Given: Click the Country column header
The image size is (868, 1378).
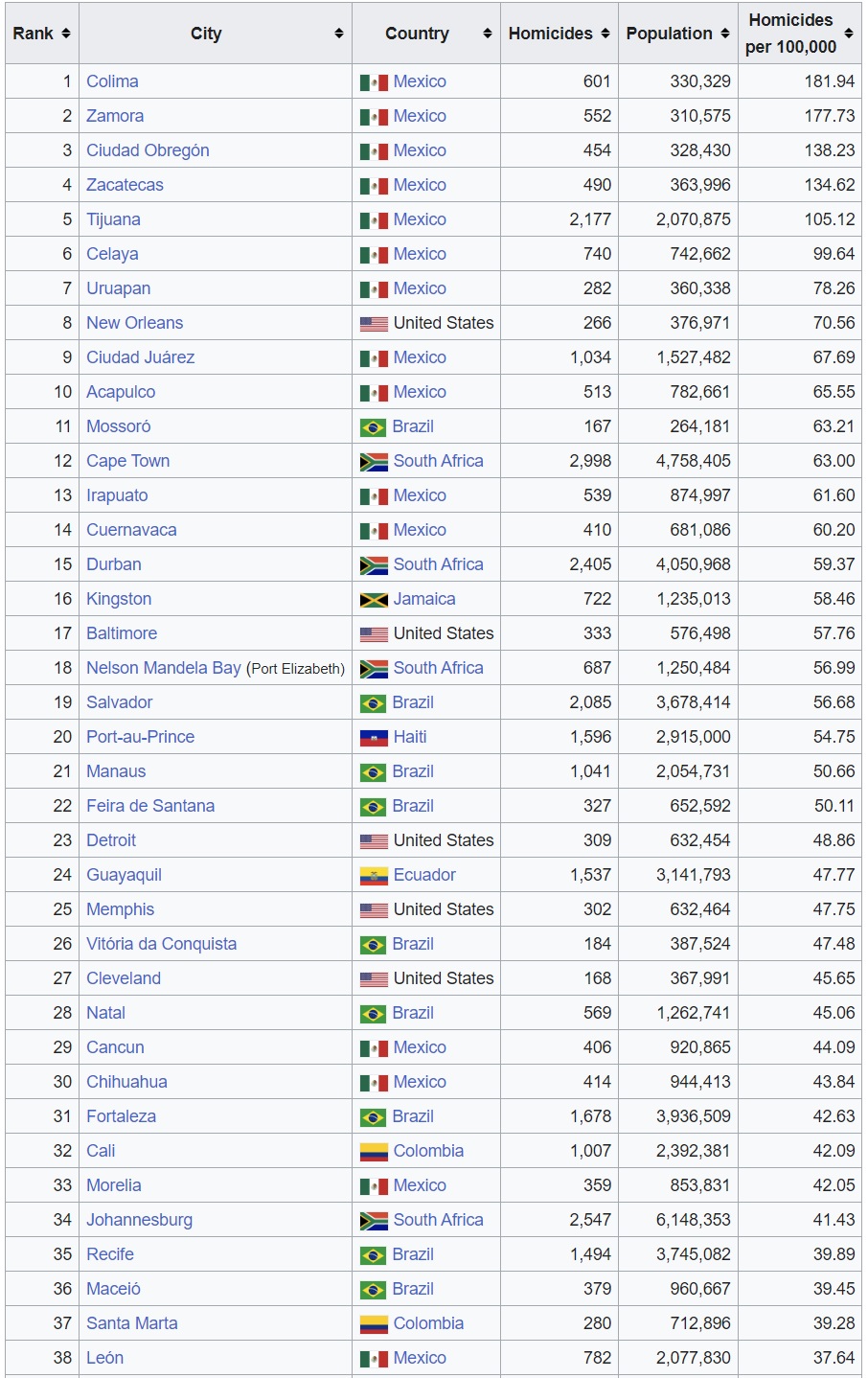Looking at the screenshot, I should pyautogui.click(x=426, y=34).
